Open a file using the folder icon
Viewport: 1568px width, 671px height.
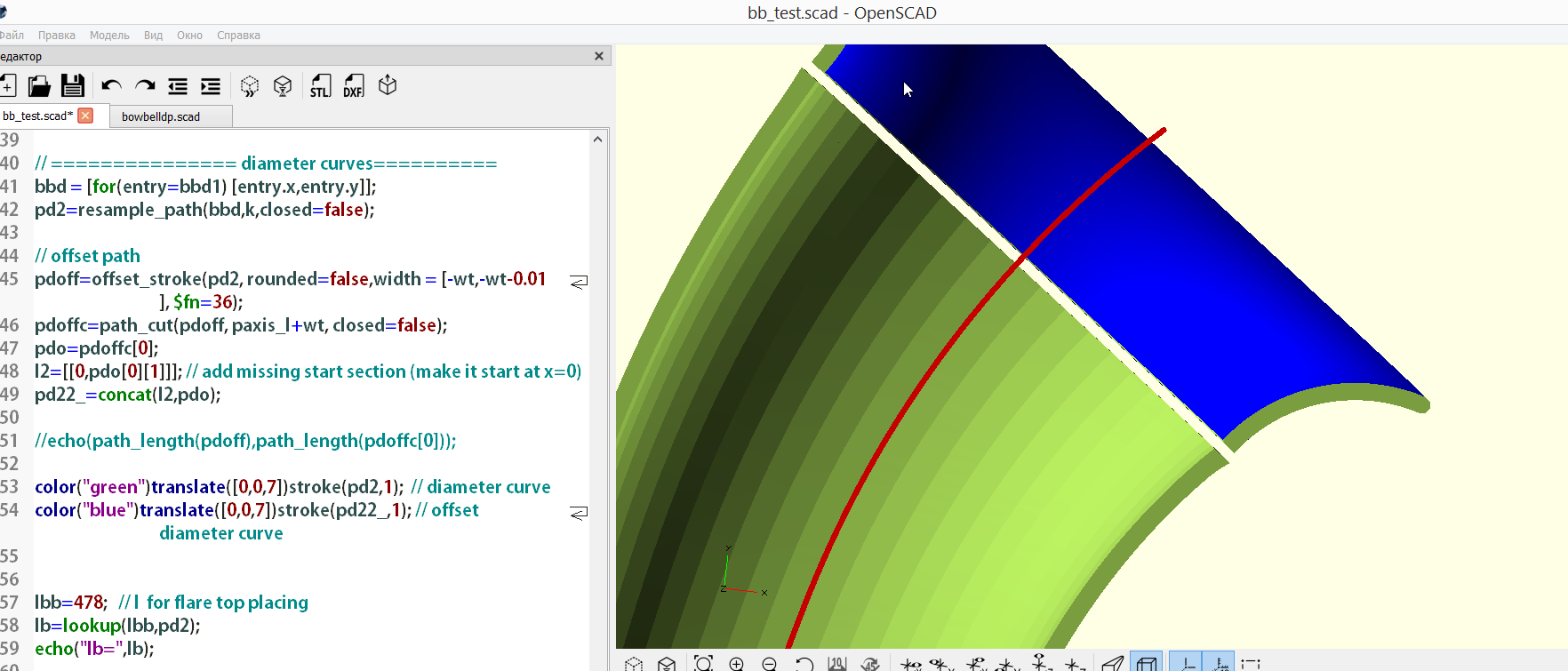39,86
